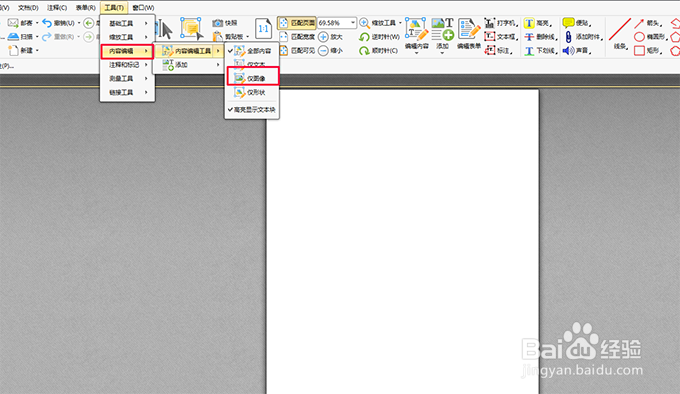The height and width of the screenshot is (394, 680).
Task: Expand the Link Tools (链接工具) submenu
Action: [x=127, y=92]
